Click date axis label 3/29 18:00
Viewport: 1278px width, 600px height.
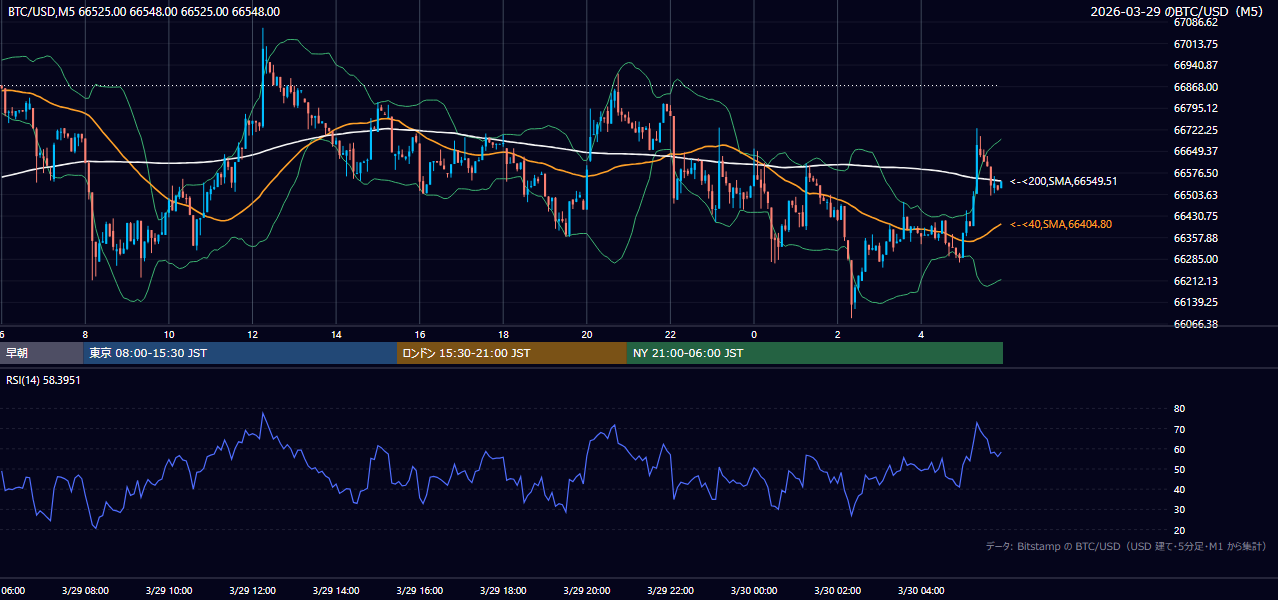point(503,590)
